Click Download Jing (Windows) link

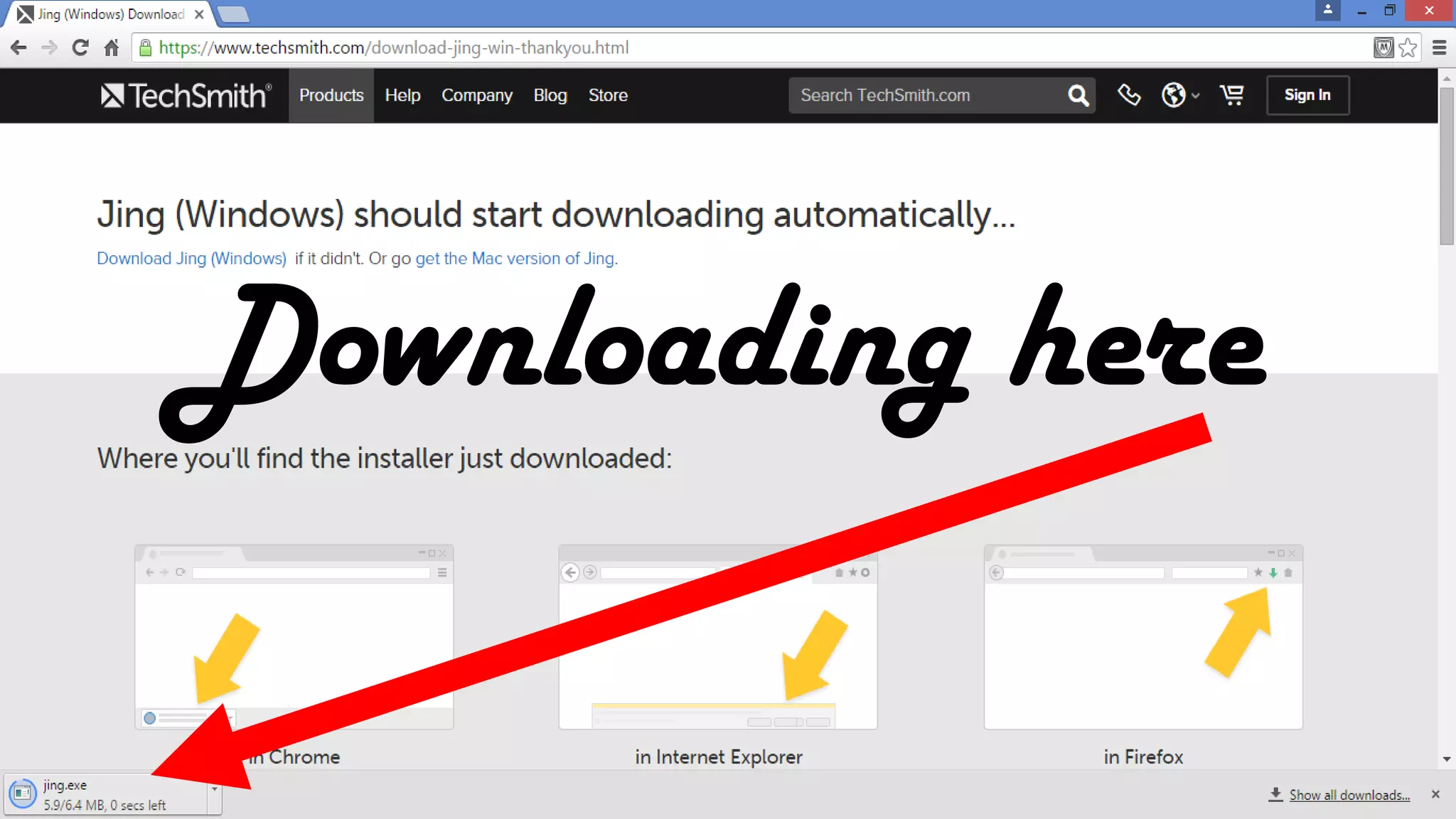point(191,258)
